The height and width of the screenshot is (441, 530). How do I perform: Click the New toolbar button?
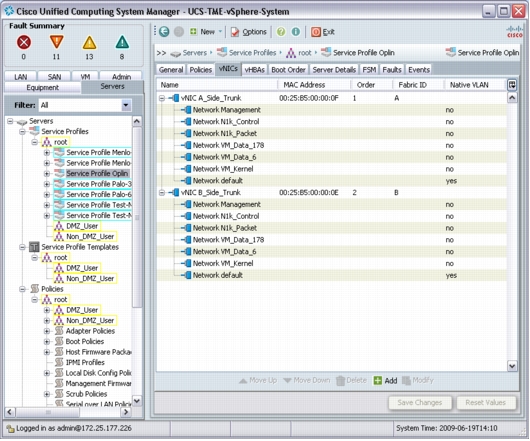pyautogui.click(x=202, y=32)
